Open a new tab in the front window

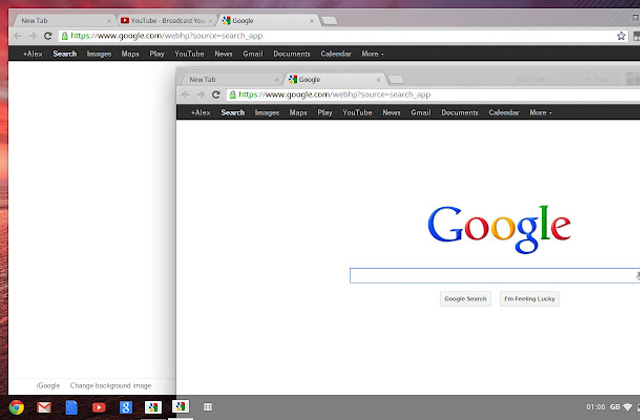coord(396,79)
